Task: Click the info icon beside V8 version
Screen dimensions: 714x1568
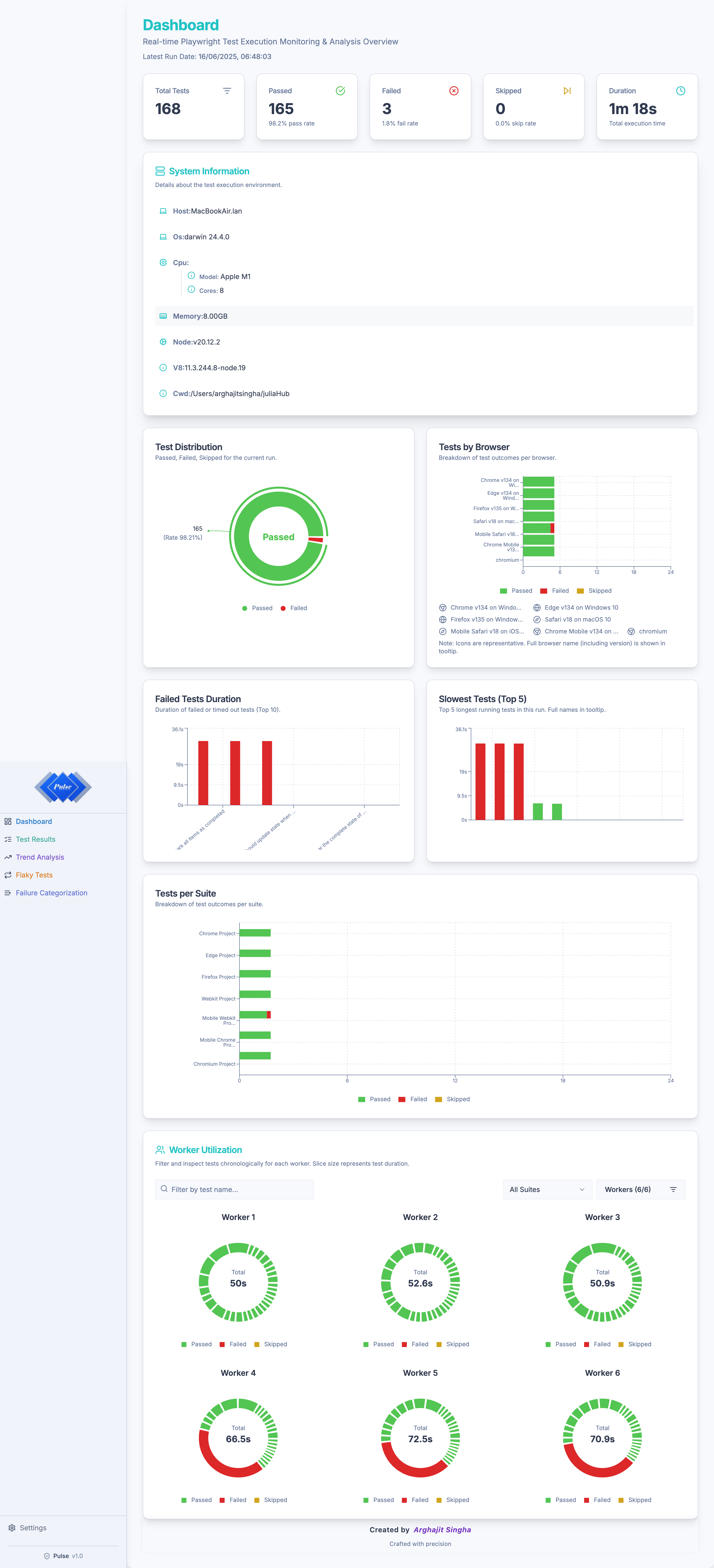Action: pyautogui.click(x=163, y=368)
